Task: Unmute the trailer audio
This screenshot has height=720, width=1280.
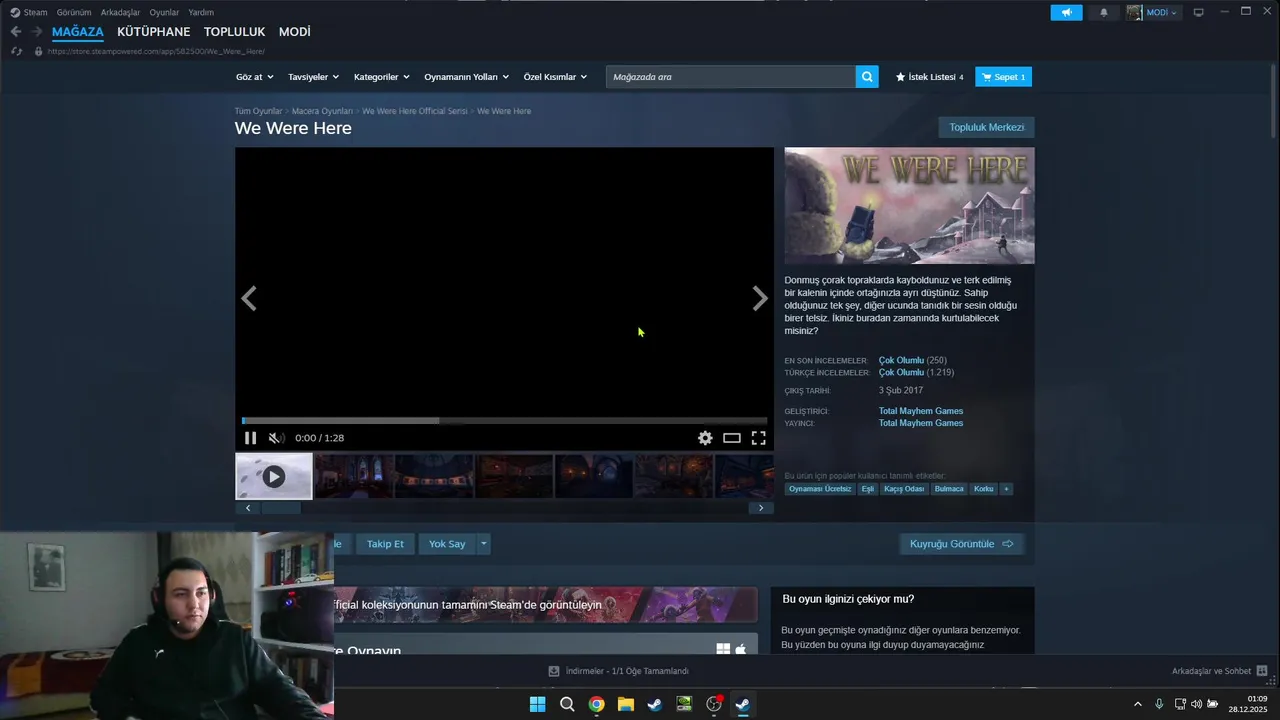Action: tap(276, 438)
